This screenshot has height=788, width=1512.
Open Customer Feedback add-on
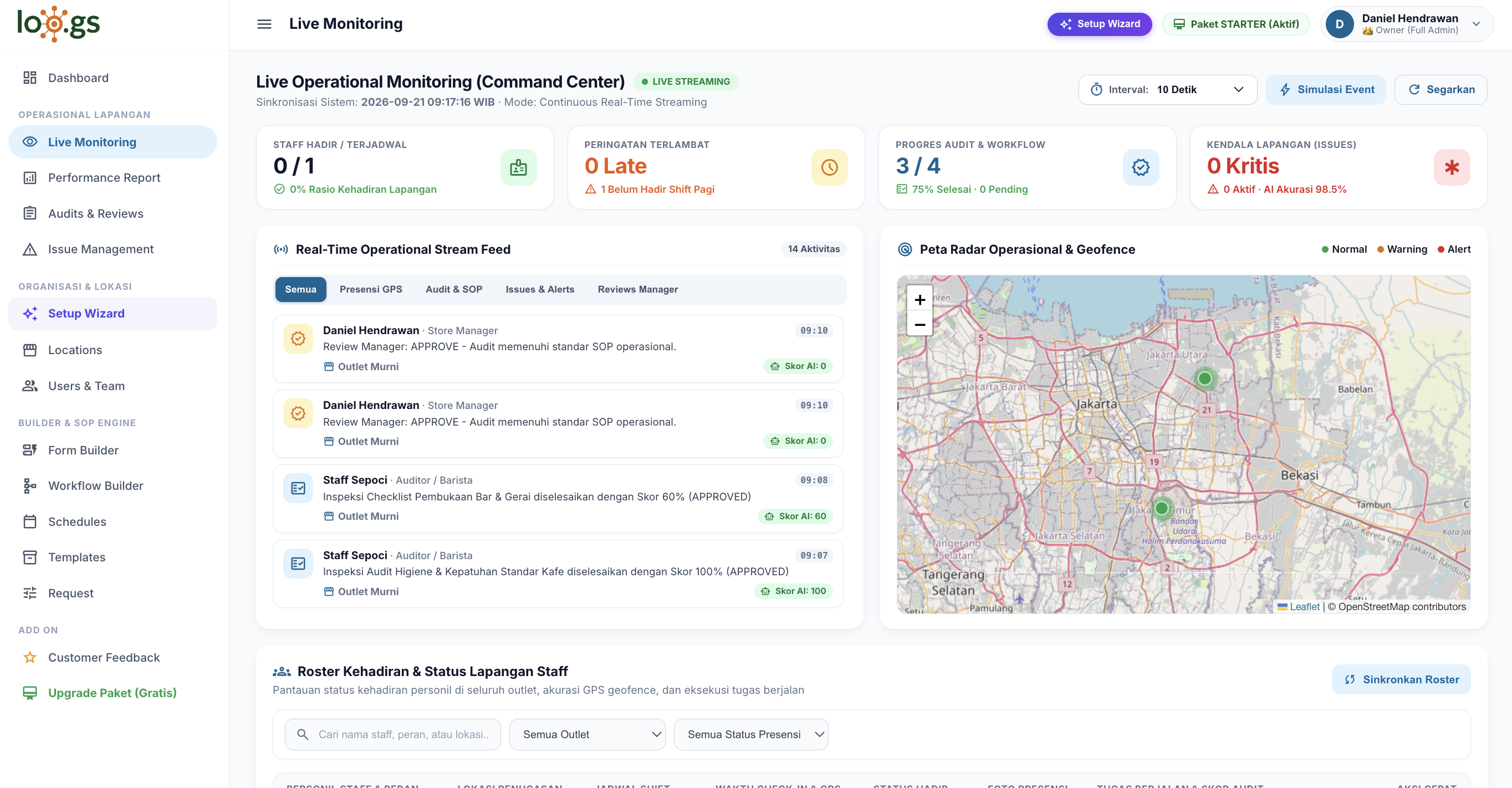[113, 657]
